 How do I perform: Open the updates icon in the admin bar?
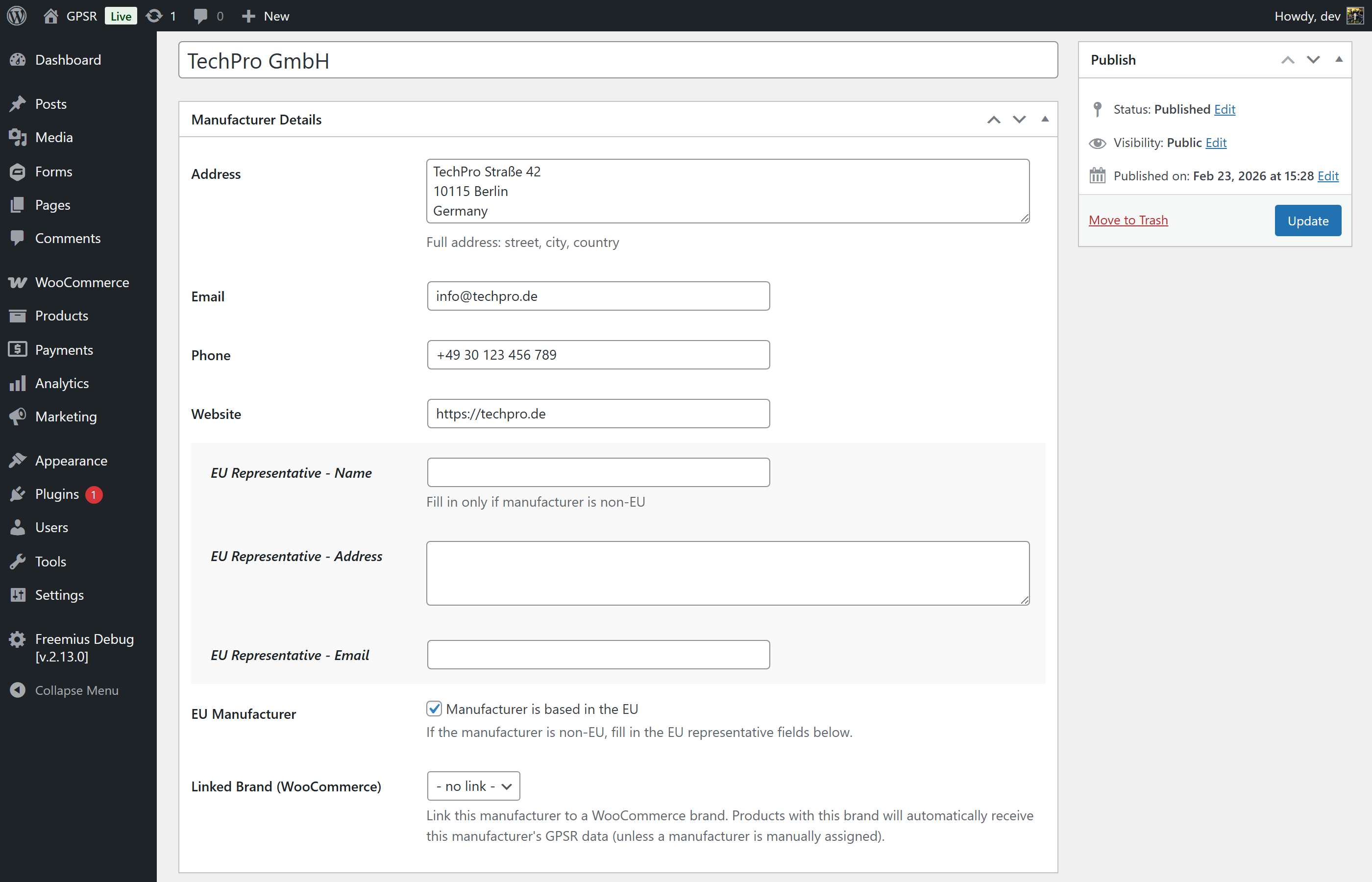(153, 16)
